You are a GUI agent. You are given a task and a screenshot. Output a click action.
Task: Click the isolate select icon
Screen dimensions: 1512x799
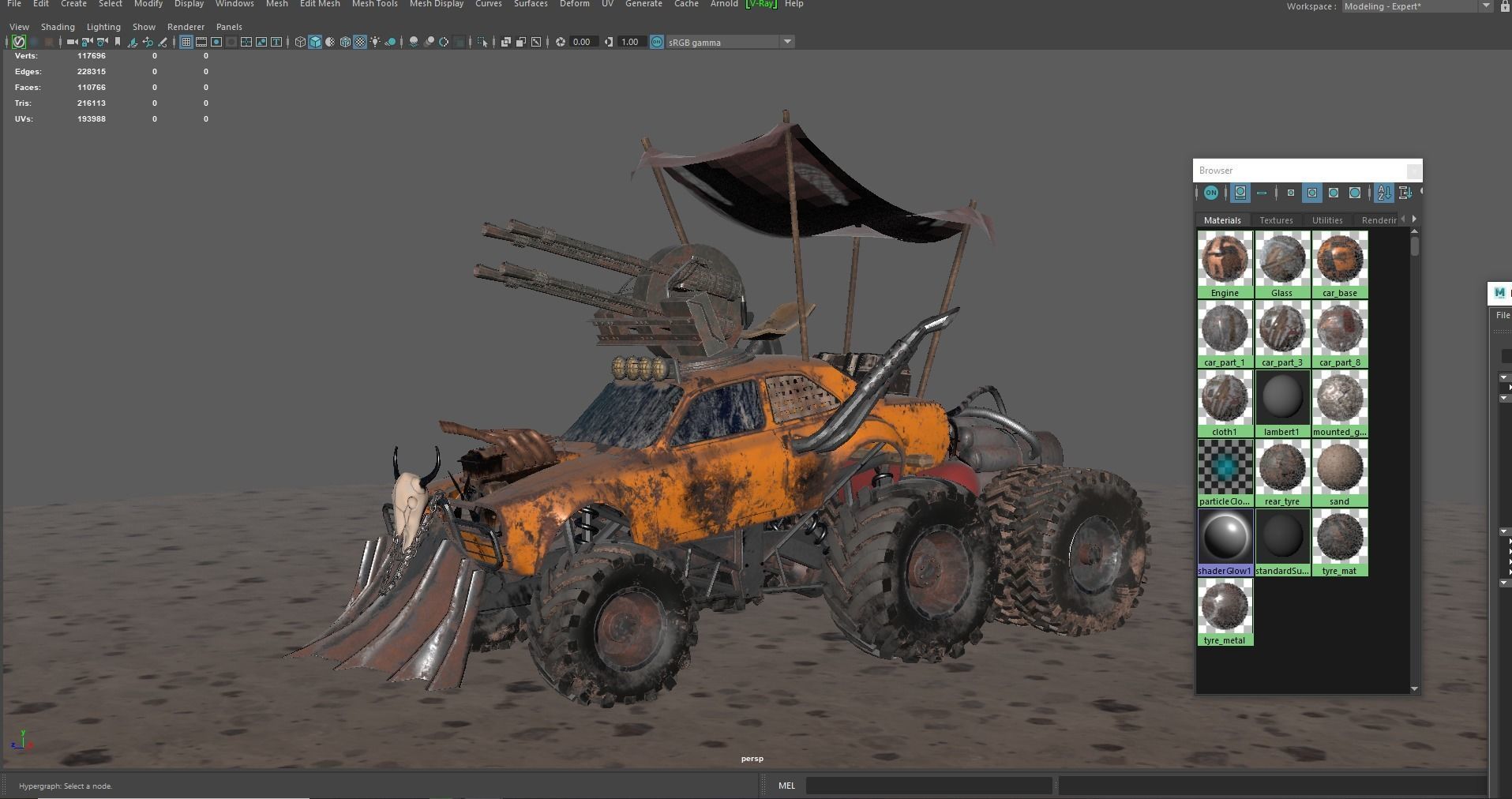(x=483, y=42)
